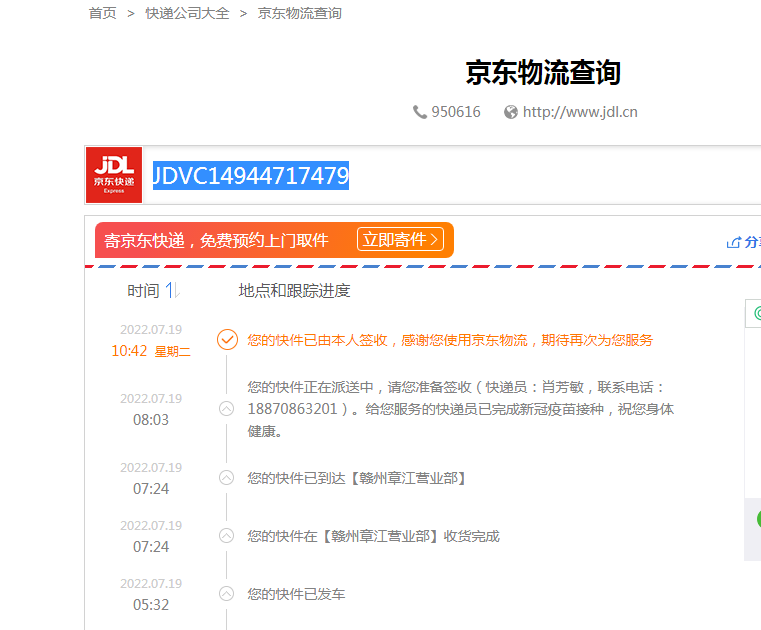Click circle marker for 已到达赣州章江营业部 entry
The width and height of the screenshot is (761, 630).
tap(226, 478)
